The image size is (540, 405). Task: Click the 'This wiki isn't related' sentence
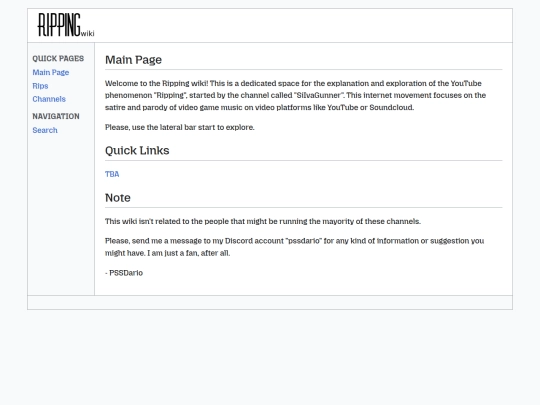pyautogui.click(x=263, y=221)
